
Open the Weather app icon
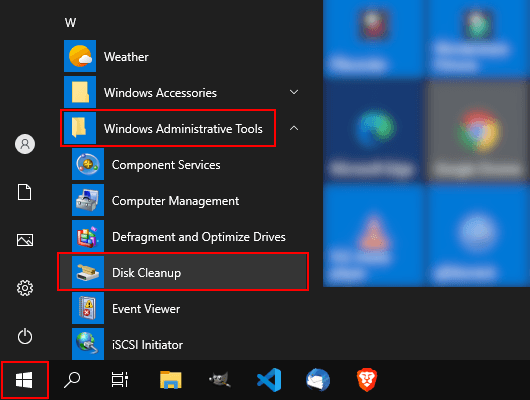[80, 56]
